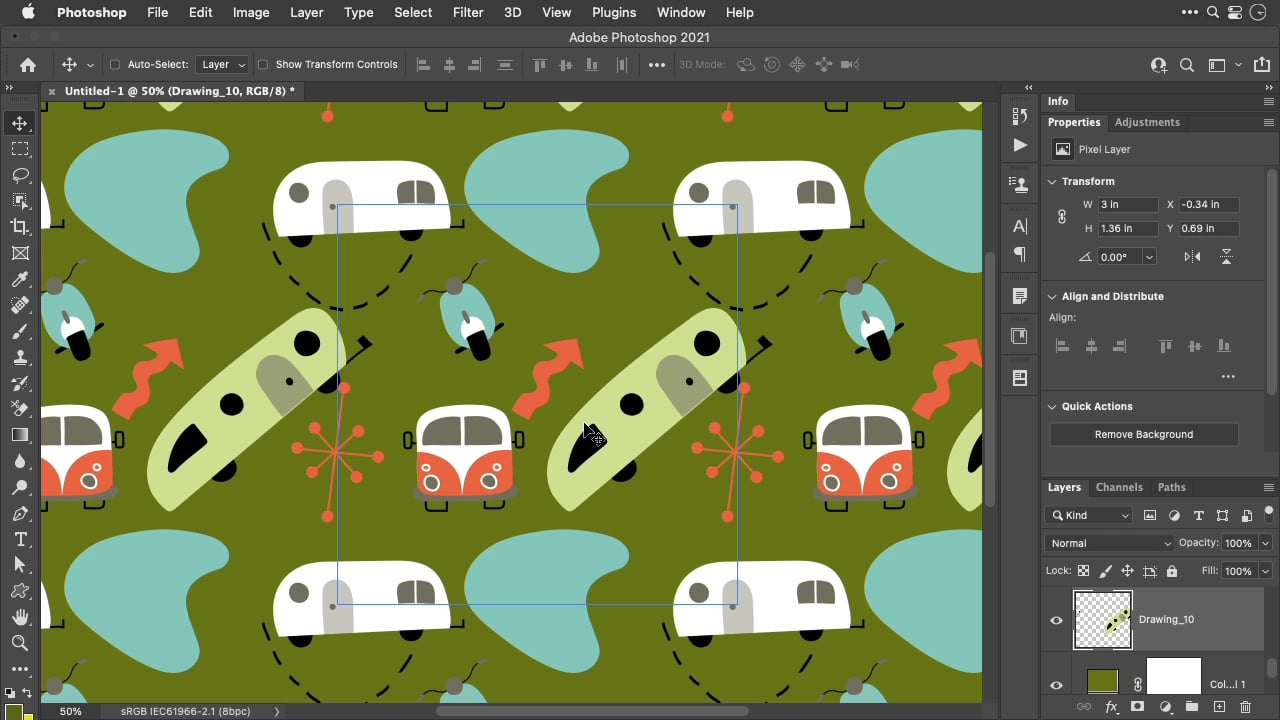Image resolution: width=1280 pixels, height=720 pixels.
Task: Select the Eyedropper tool
Action: [20, 279]
